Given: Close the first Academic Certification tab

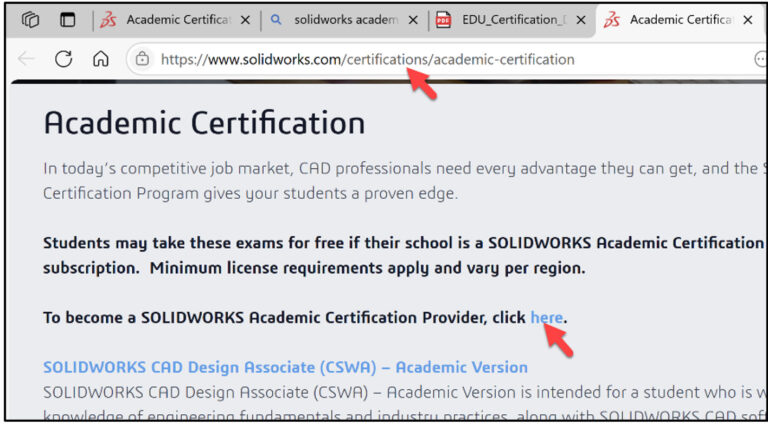Looking at the screenshot, I should (246, 20).
